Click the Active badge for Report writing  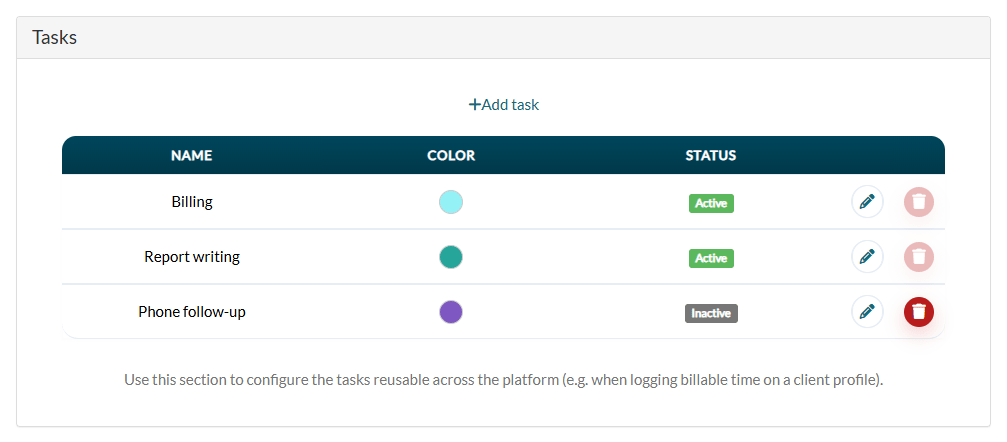(711, 258)
